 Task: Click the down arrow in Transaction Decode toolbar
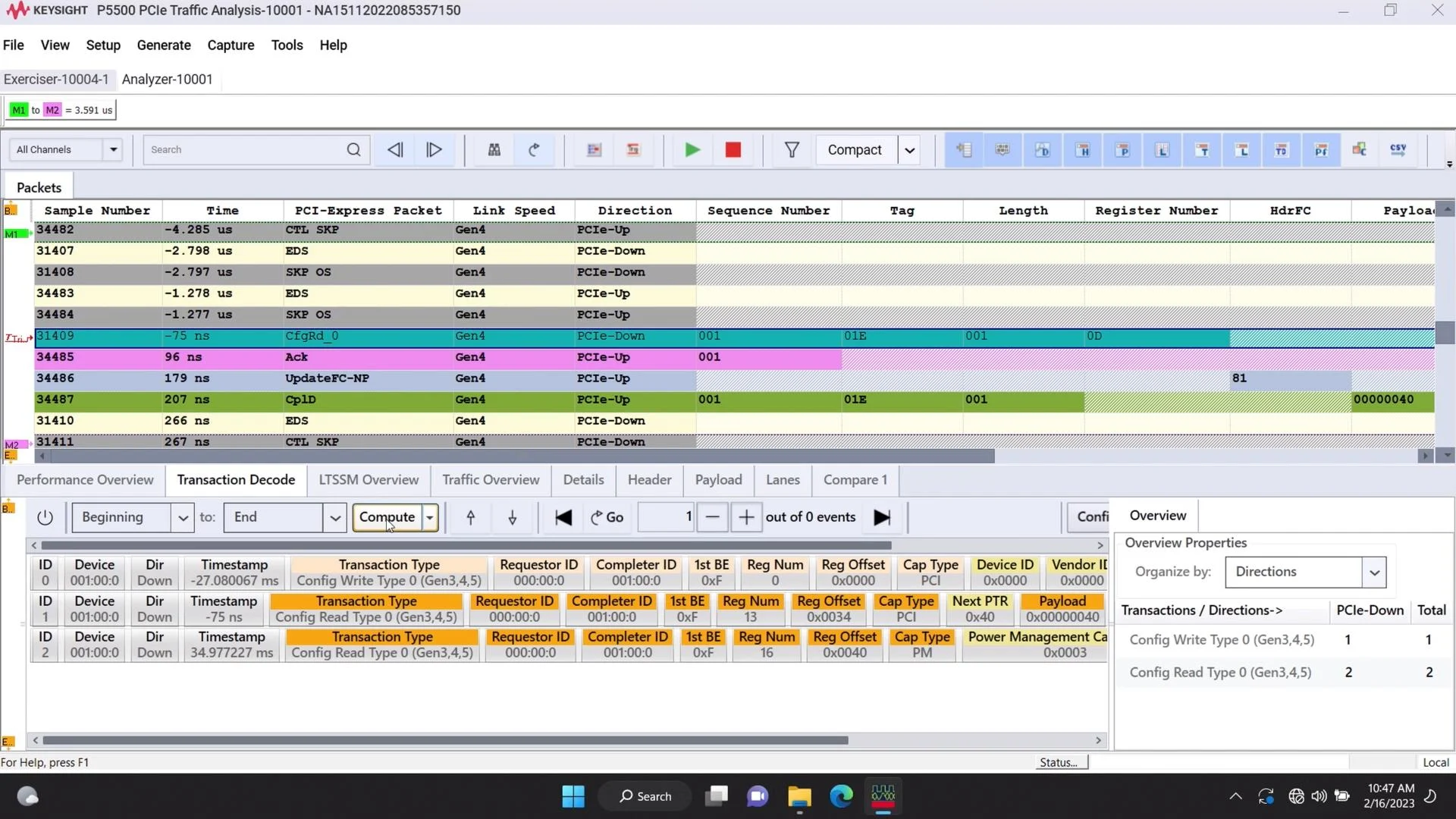[512, 517]
